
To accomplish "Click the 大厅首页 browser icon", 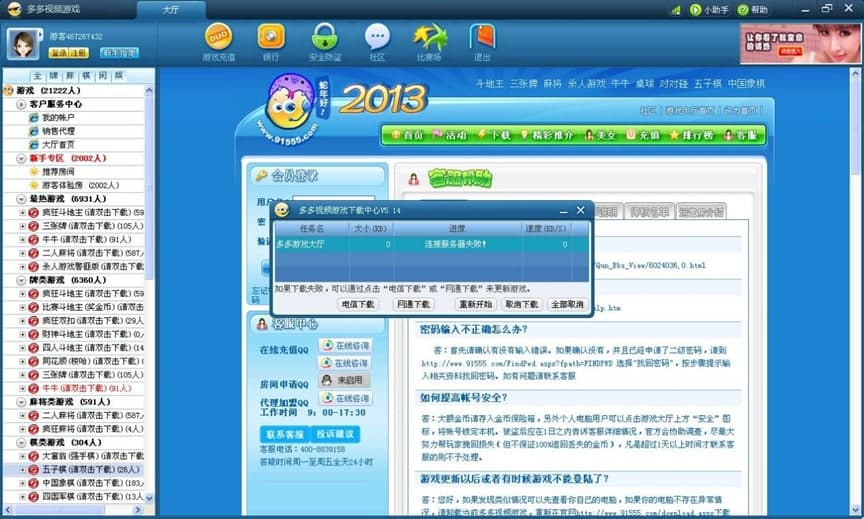I will click(x=34, y=144).
